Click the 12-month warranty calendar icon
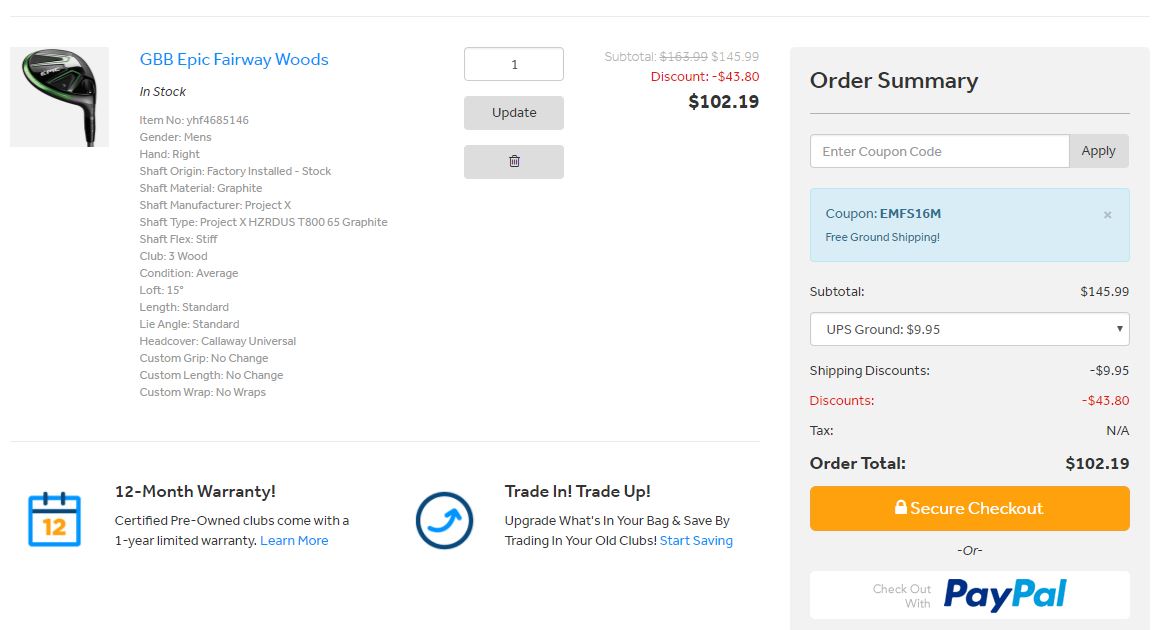The width and height of the screenshot is (1155, 630). (54, 519)
